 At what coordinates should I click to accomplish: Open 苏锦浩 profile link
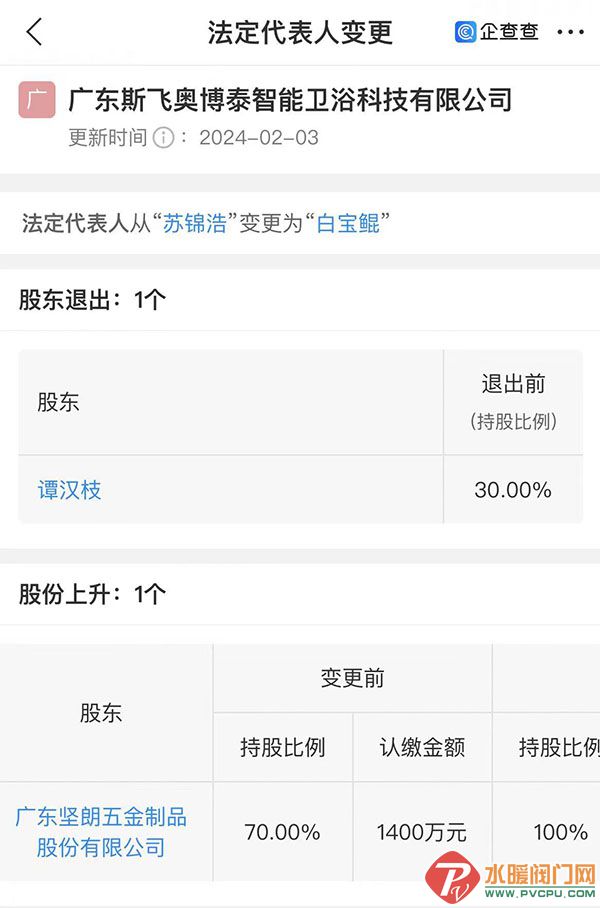pyautogui.click(x=195, y=223)
